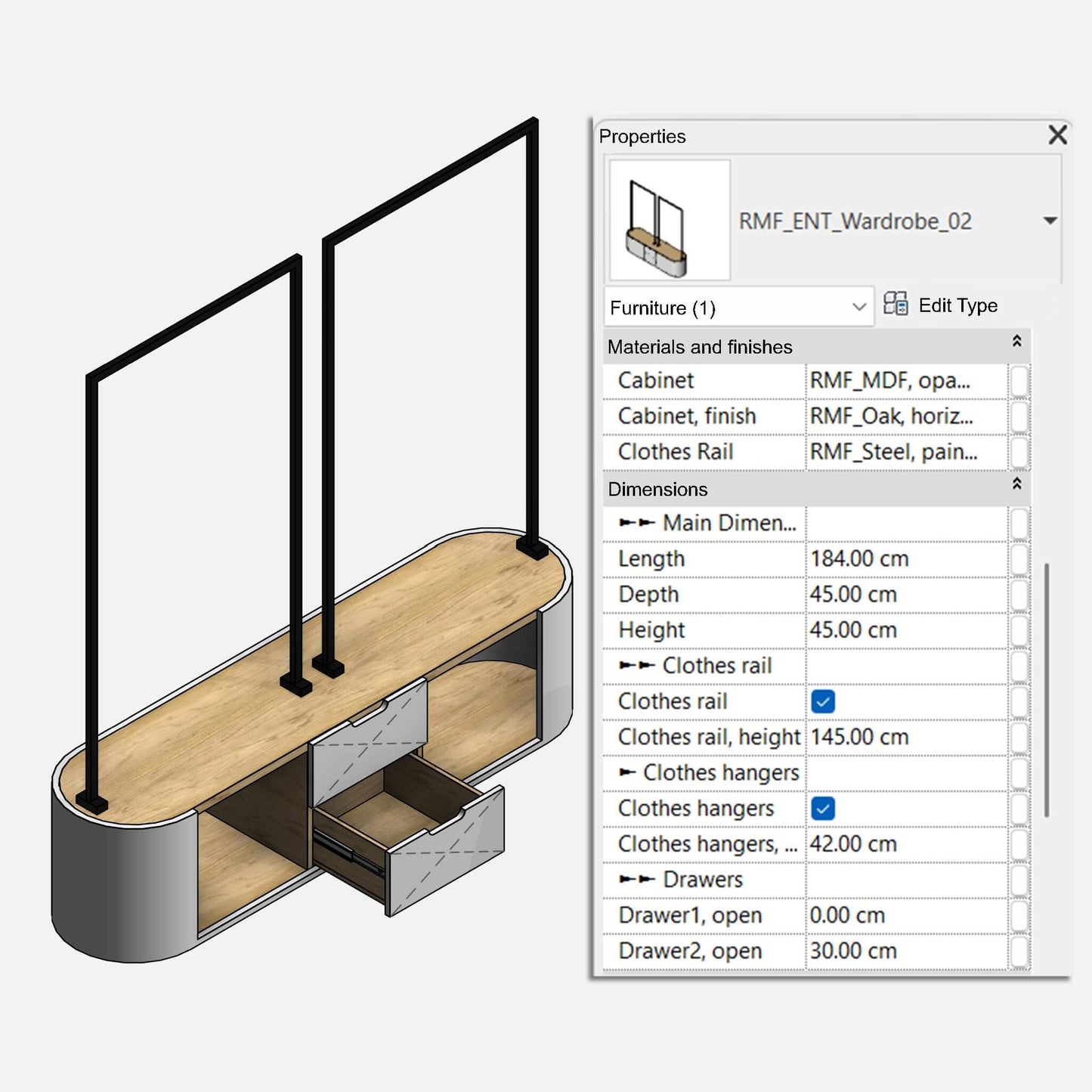Click the Edit Type button label
Screen dimensions: 1092x1092
click(x=957, y=305)
